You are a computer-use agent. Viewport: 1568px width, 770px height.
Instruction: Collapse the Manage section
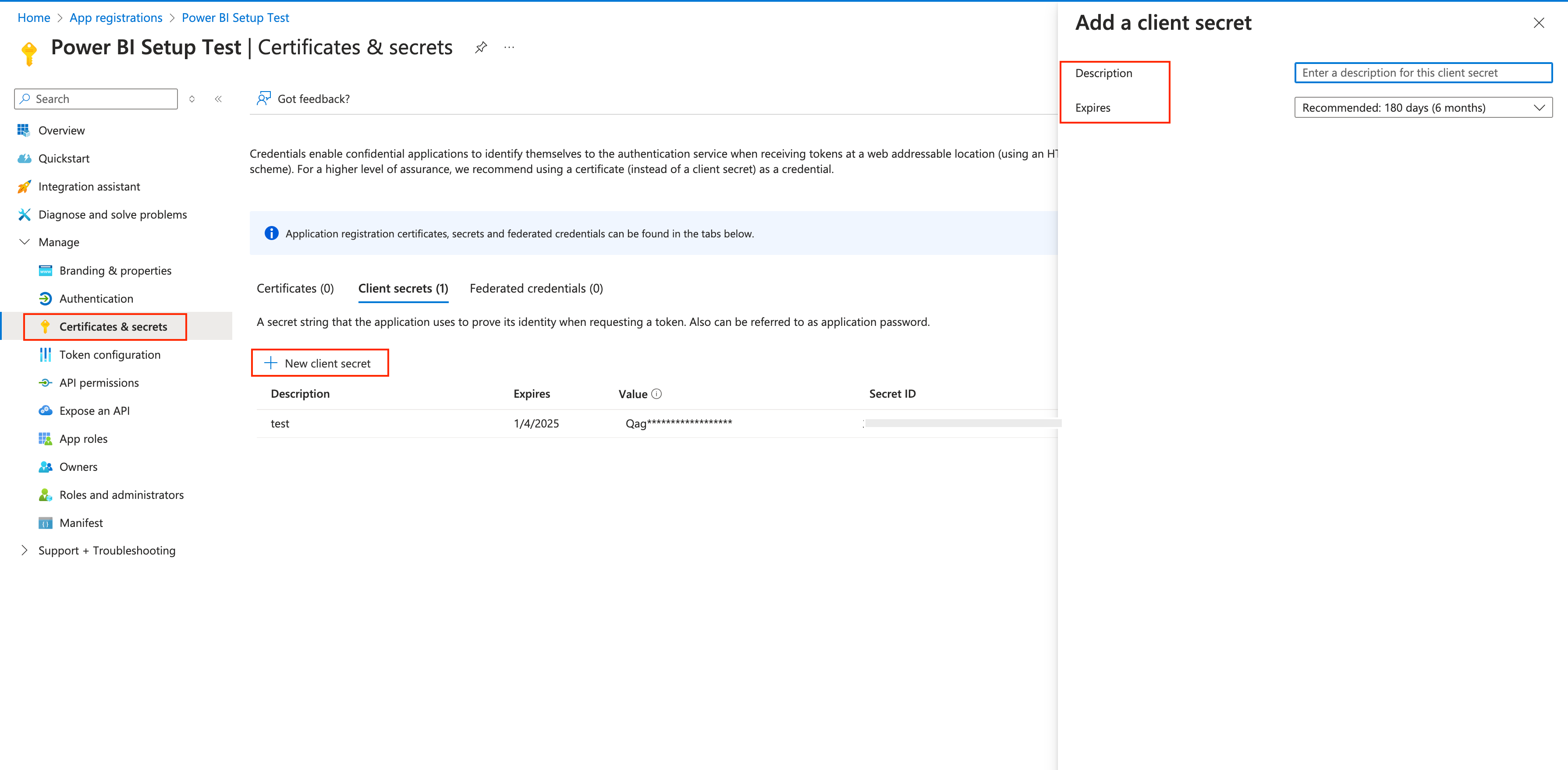[25, 242]
